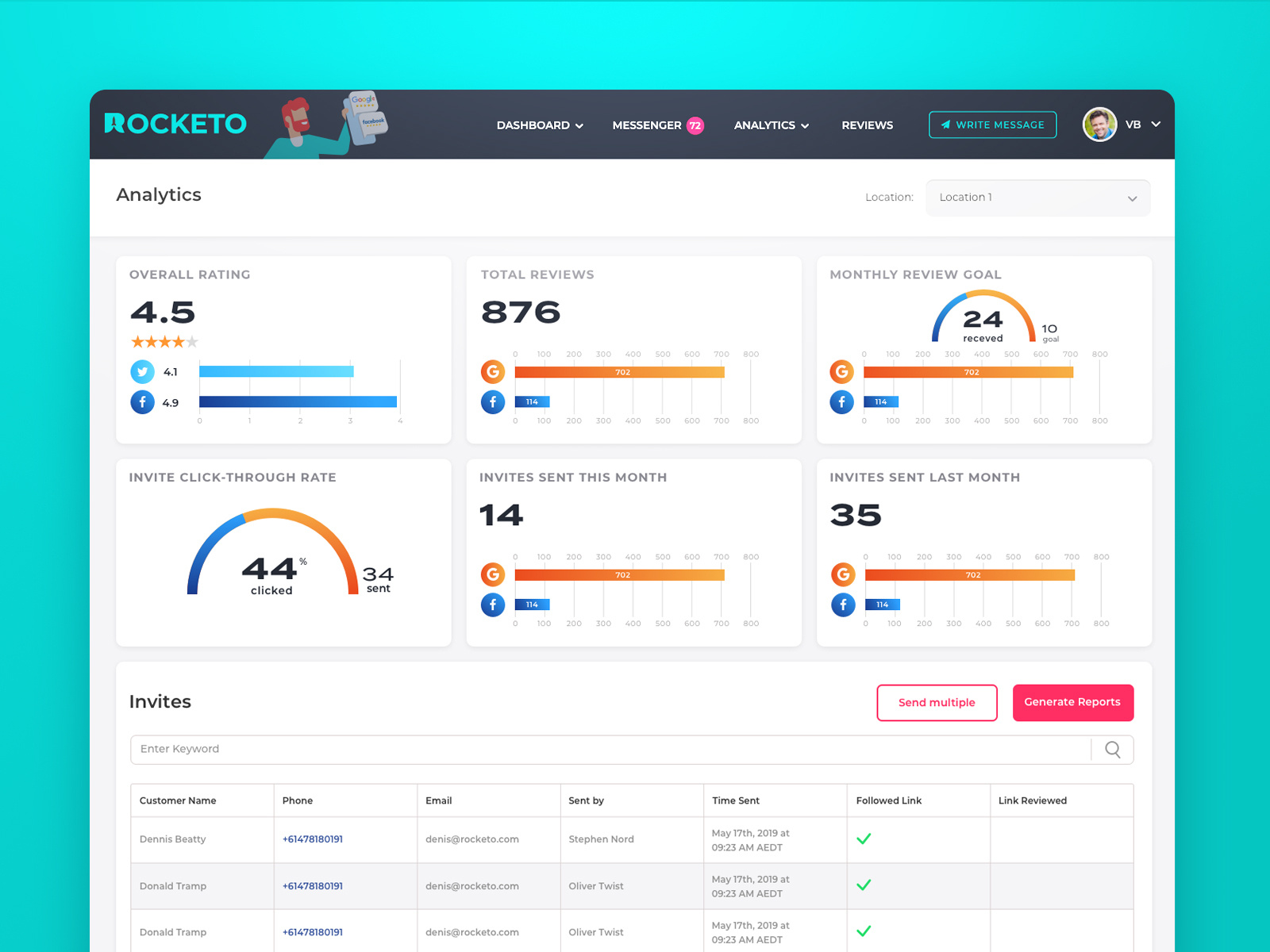Open the Location 1 dropdown

coord(1037,198)
